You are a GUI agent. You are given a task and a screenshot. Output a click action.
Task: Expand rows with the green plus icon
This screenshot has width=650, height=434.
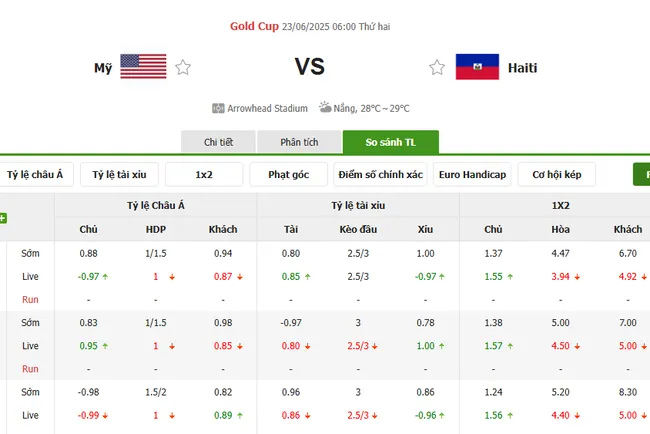3,218
